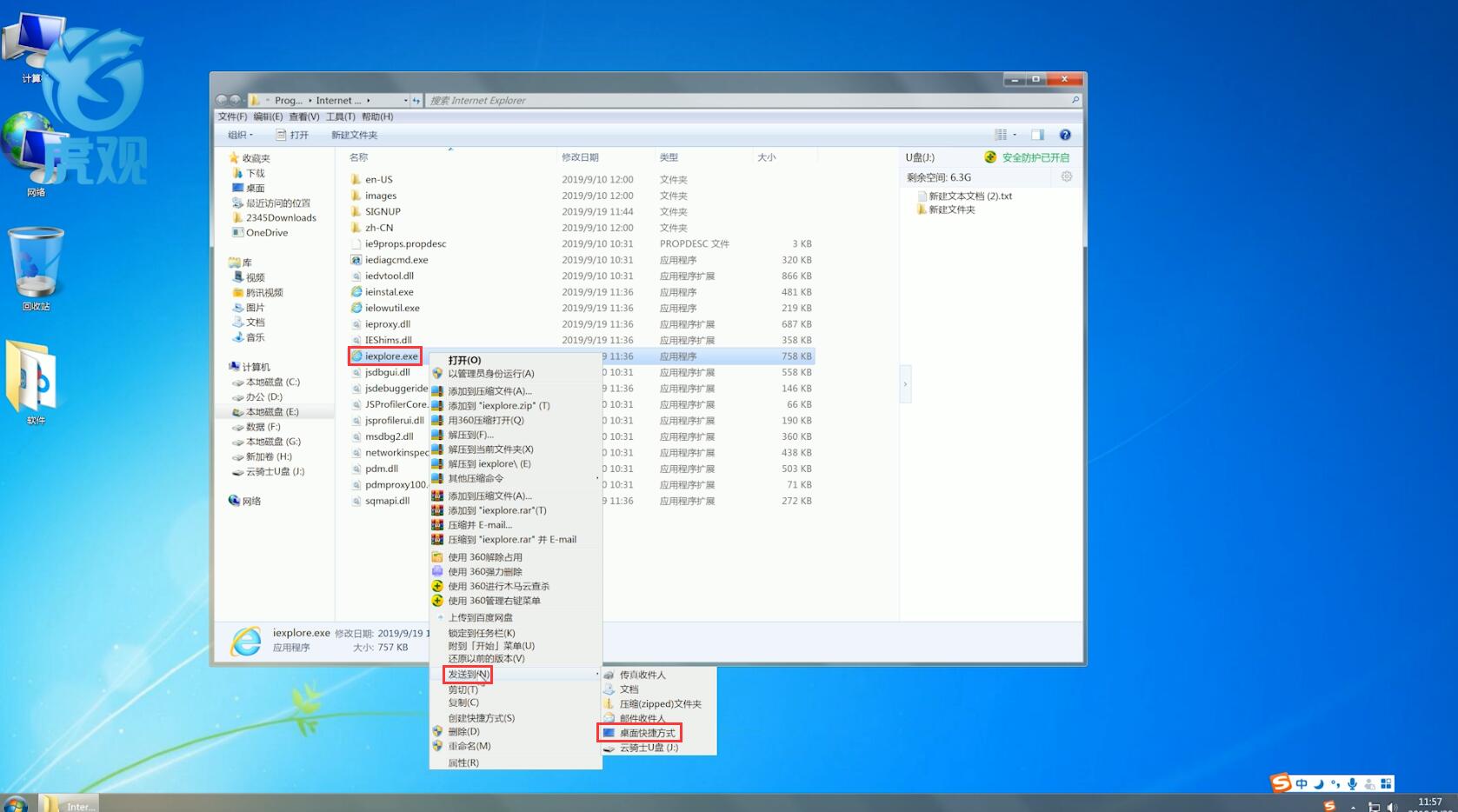Open the 帮助(H) menu
Image resolution: width=1458 pixels, height=812 pixels.
[x=377, y=116]
